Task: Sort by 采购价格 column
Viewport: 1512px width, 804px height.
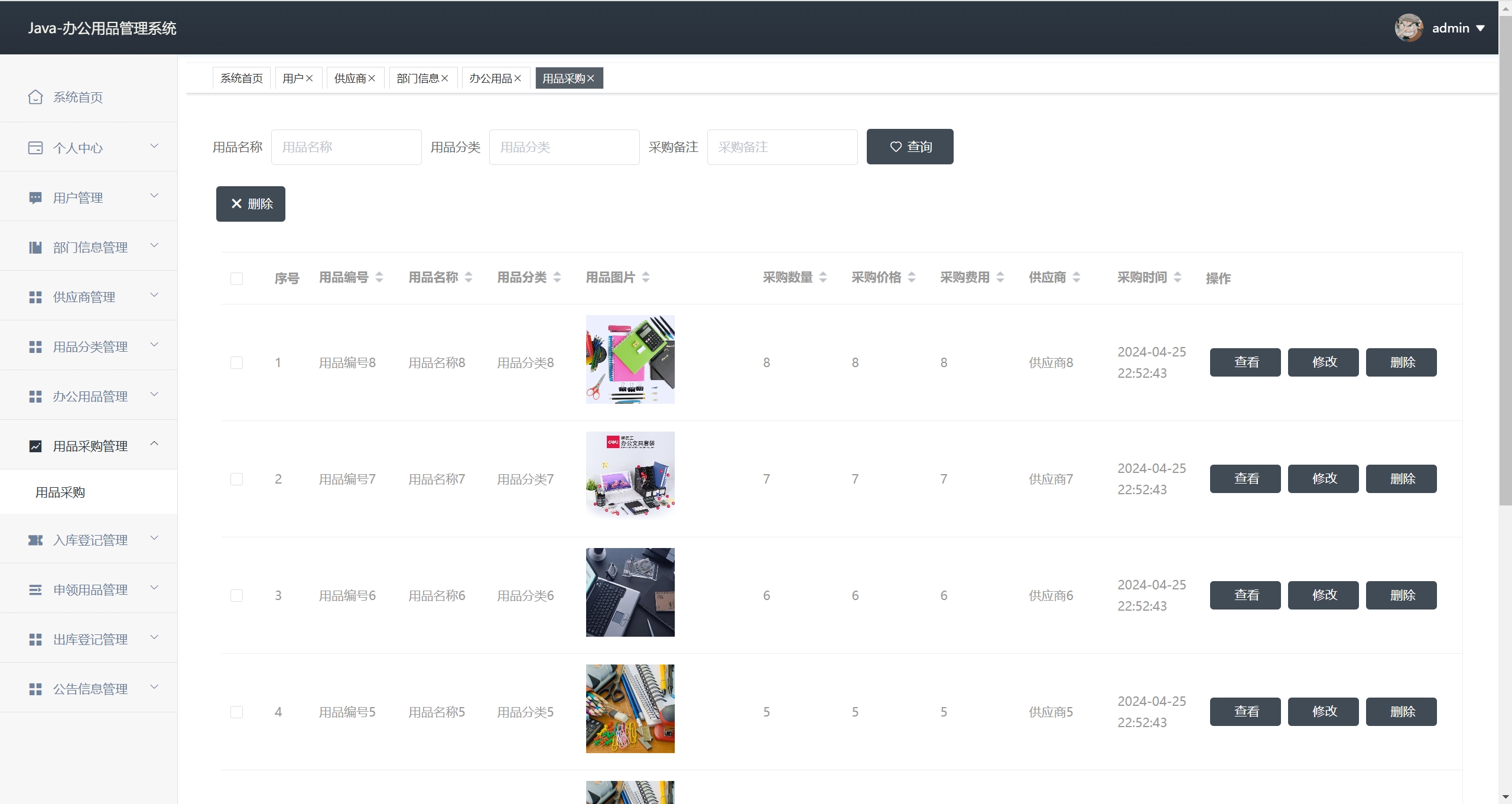Action: (x=912, y=277)
